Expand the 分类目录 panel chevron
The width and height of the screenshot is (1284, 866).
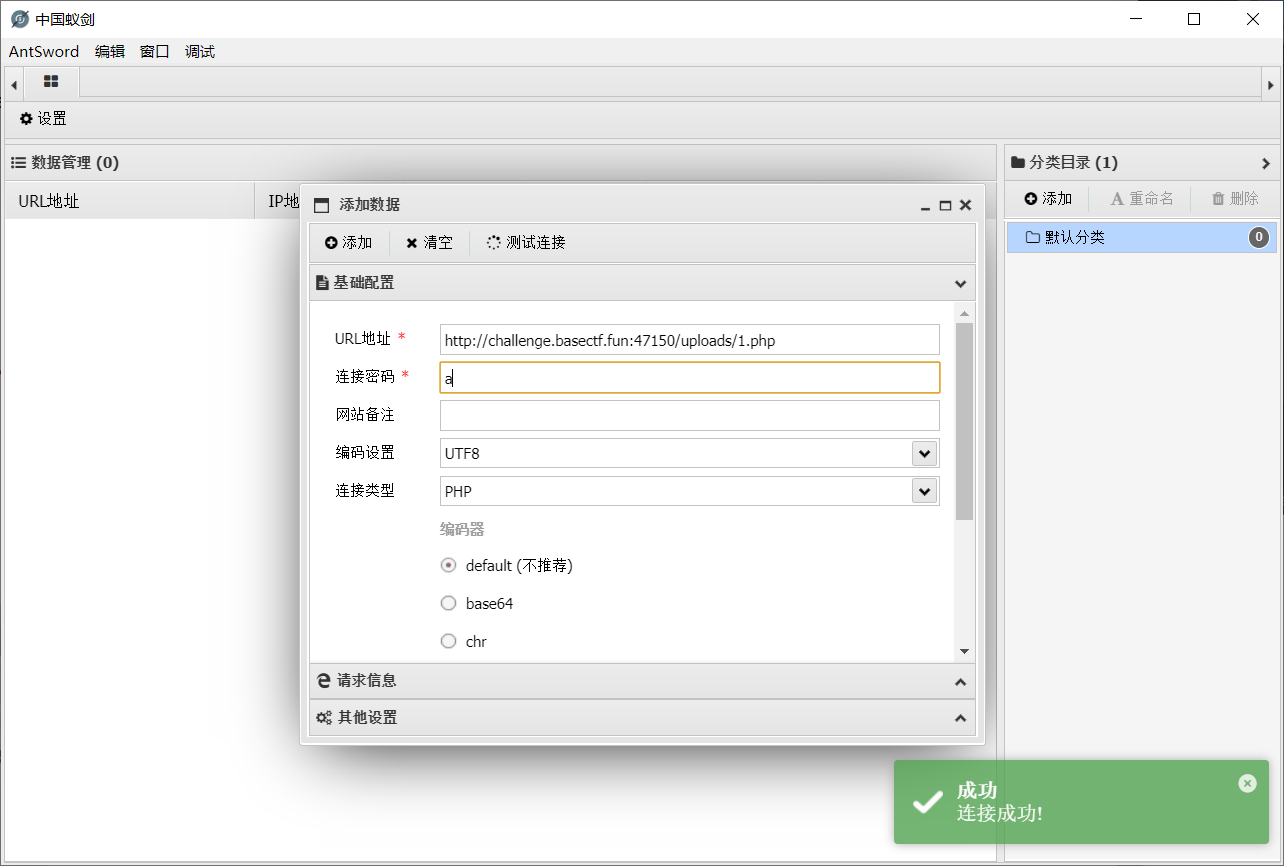point(1266,163)
